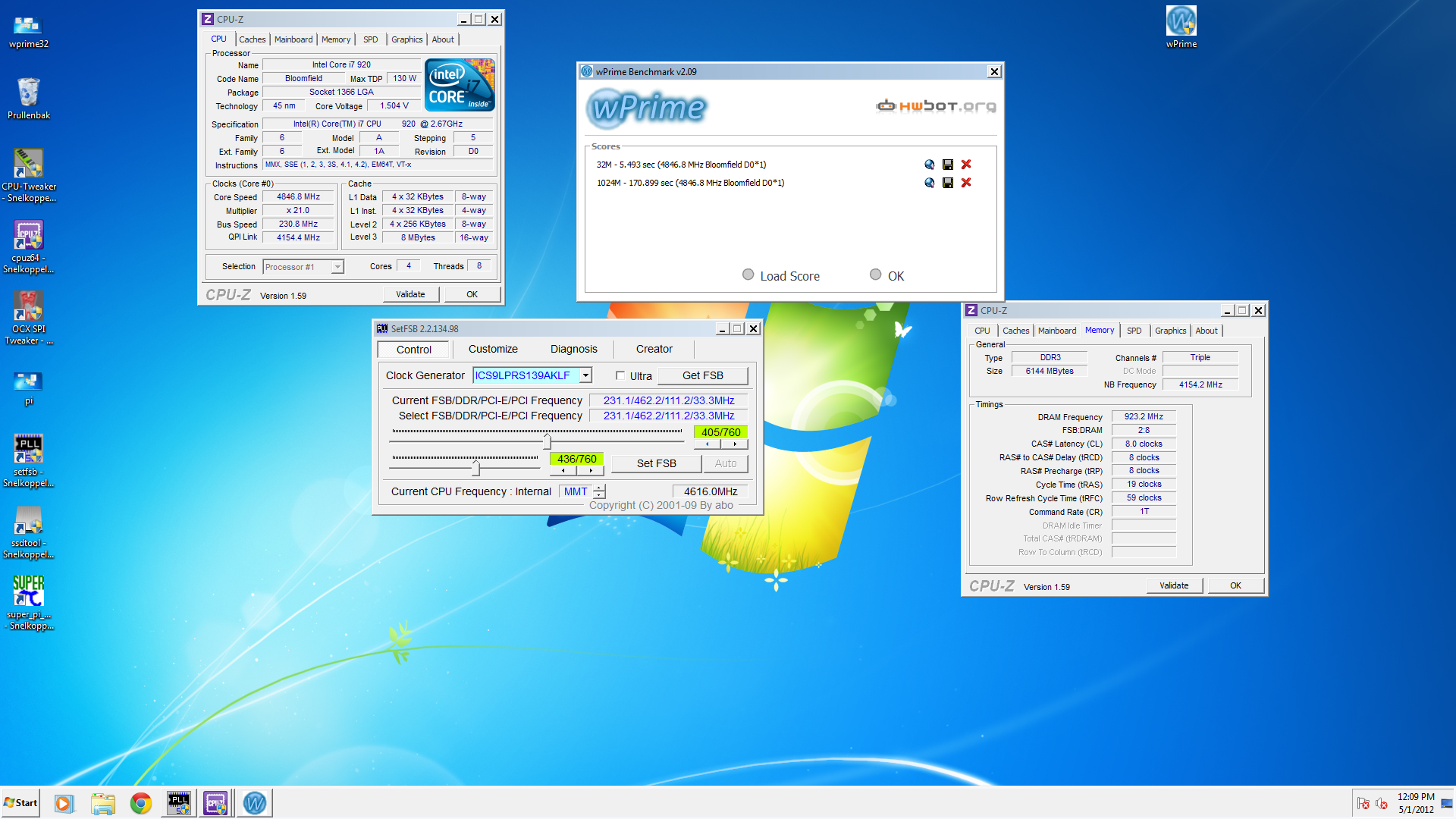This screenshot has width=1456, height=819.
Task: Click the Set FSB button
Action: click(656, 463)
